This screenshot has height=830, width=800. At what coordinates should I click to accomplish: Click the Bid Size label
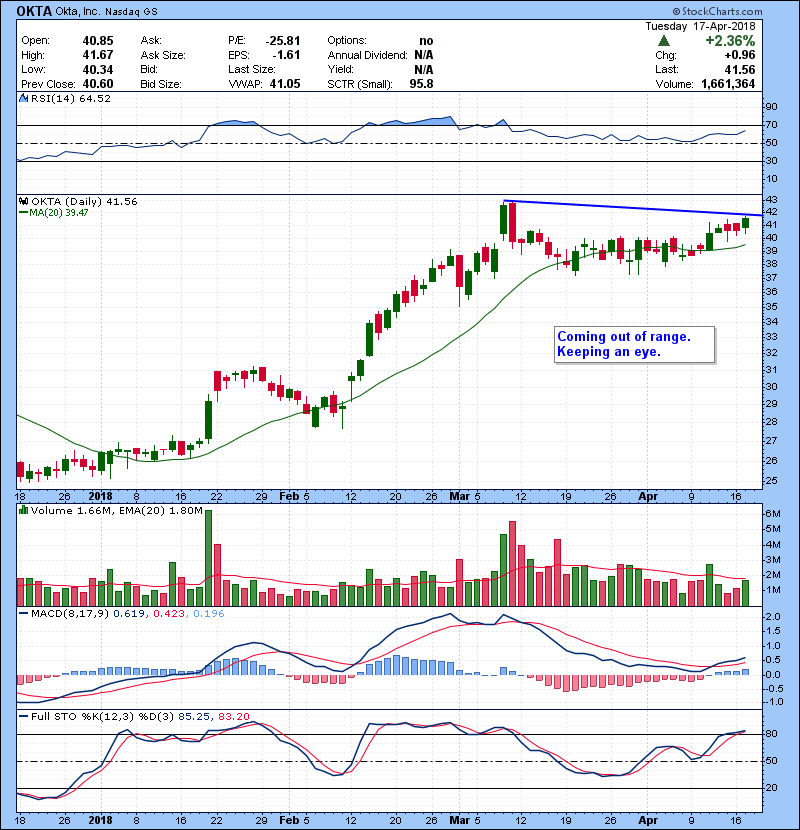(161, 84)
